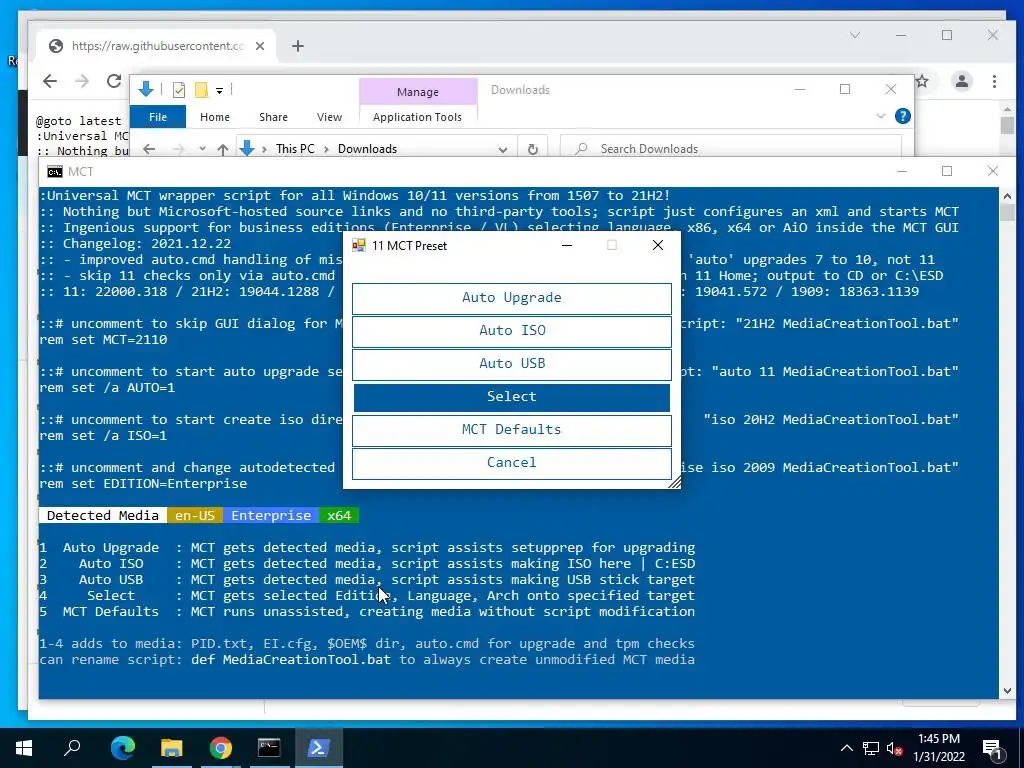The height and width of the screenshot is (768, 1024).
Task: Click This PC in Explorer address bar
Action: tap(295, 149)
